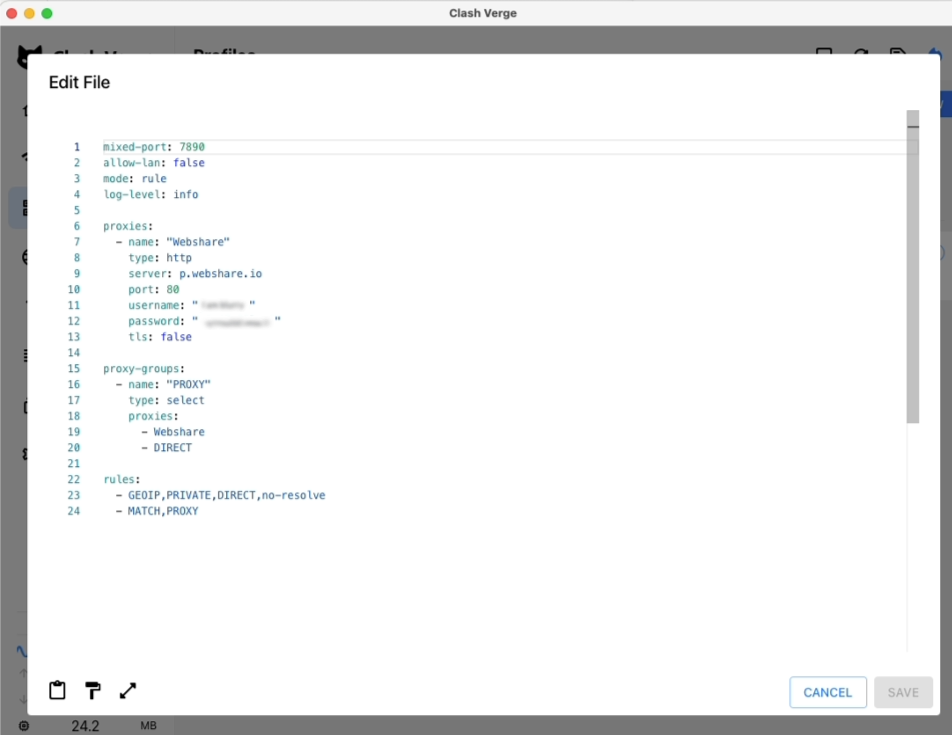Click the clipboard paste icon
The image size is (952, 735).
pos(57,690)
